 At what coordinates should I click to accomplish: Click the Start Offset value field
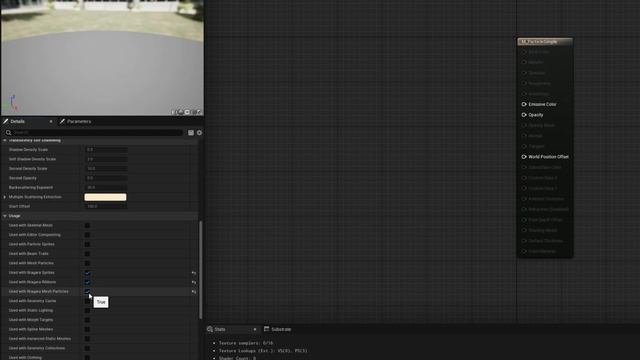click(106, 207)
